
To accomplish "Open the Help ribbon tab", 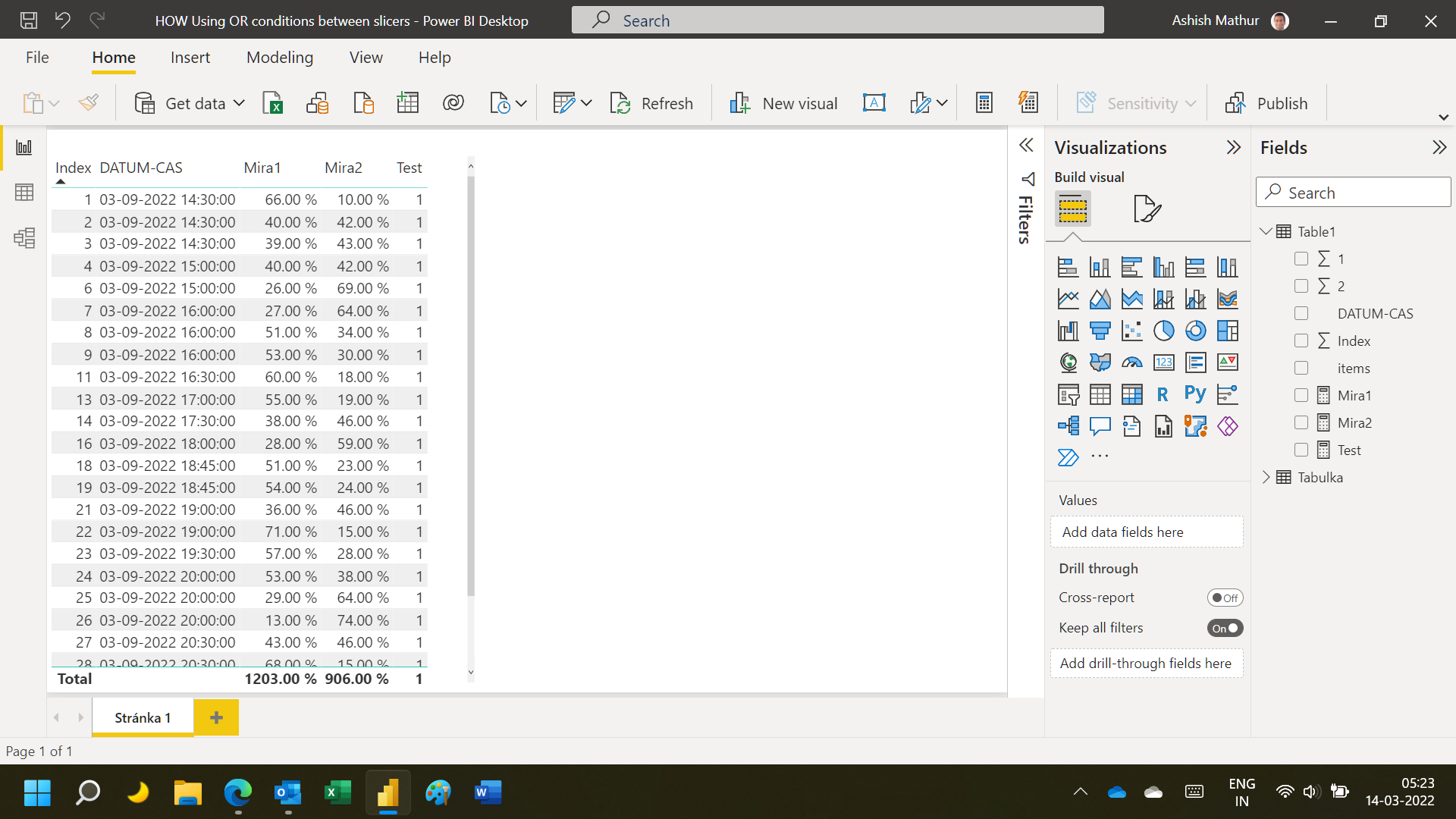I will (x=435, y=58).
